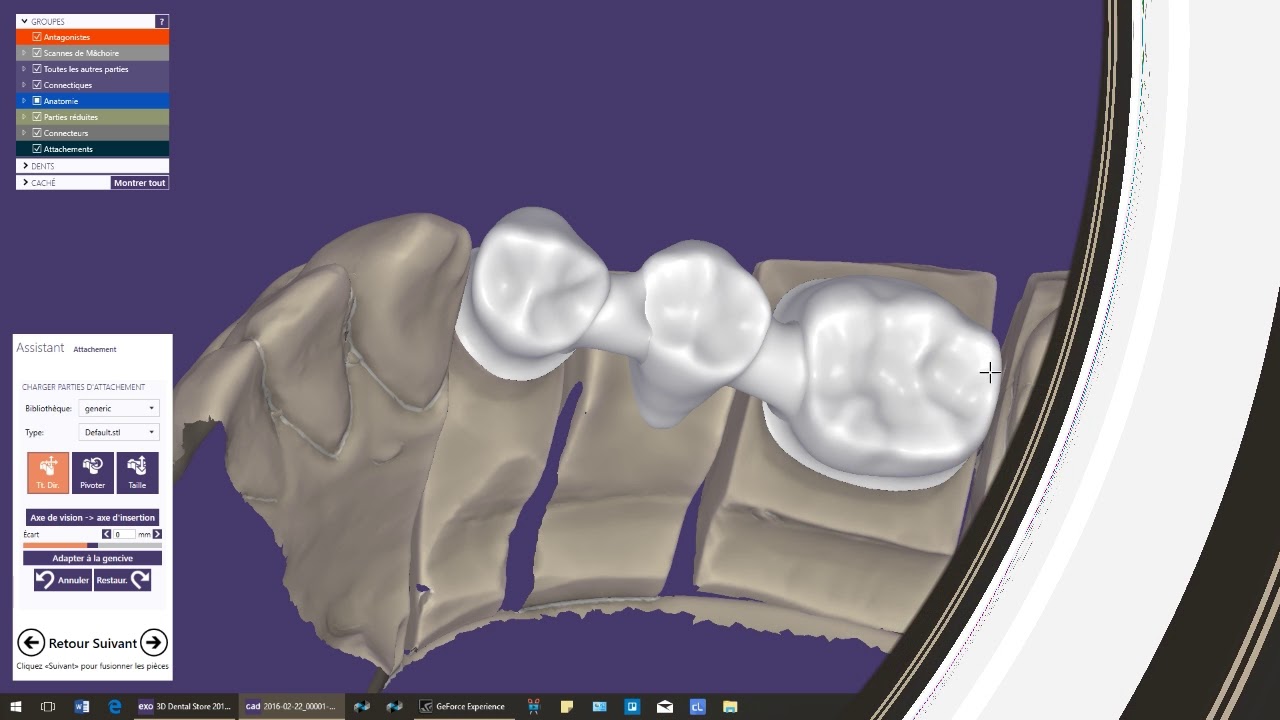Decrease Écart value with left arrow

[107, 534]
